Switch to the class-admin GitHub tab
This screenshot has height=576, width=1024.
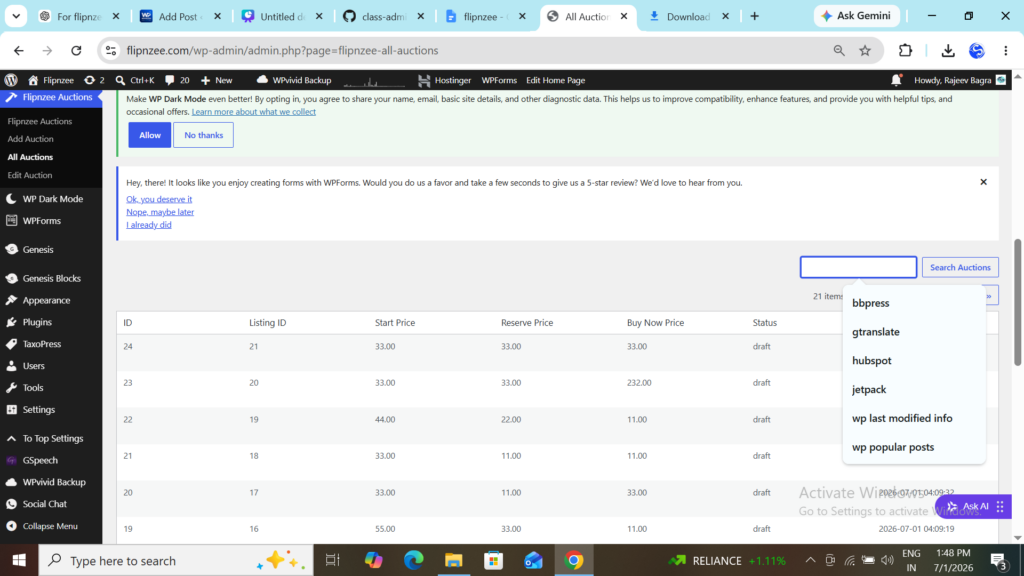tap(383, 16)
